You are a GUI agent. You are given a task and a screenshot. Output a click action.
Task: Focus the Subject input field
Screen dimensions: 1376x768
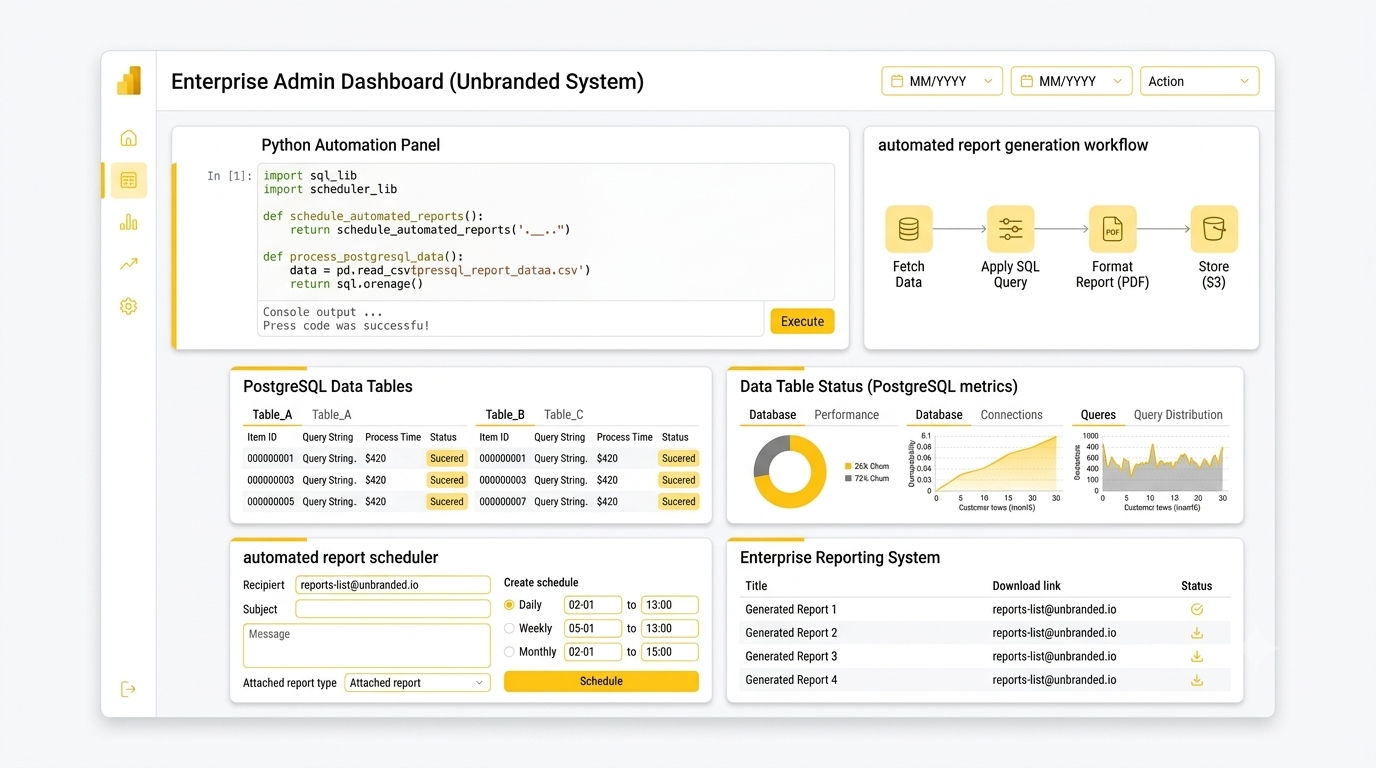pos(393,609)
